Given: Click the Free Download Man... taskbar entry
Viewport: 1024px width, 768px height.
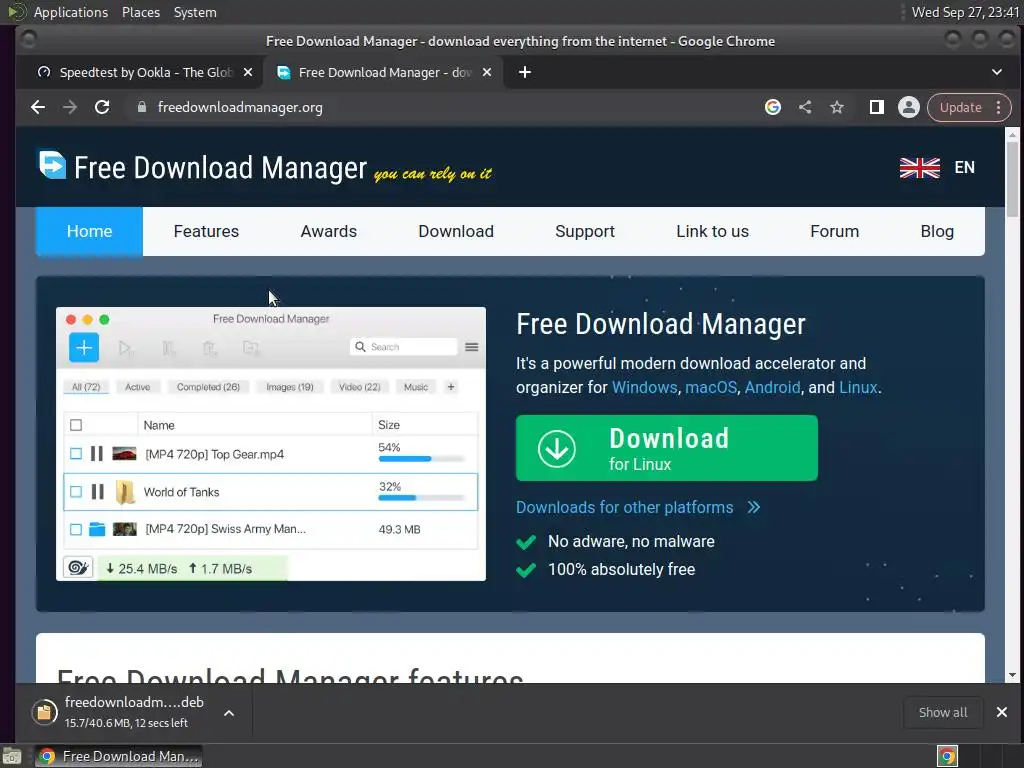Looking at the screenshot, I should pyautogui.click(x=119, y=756).
